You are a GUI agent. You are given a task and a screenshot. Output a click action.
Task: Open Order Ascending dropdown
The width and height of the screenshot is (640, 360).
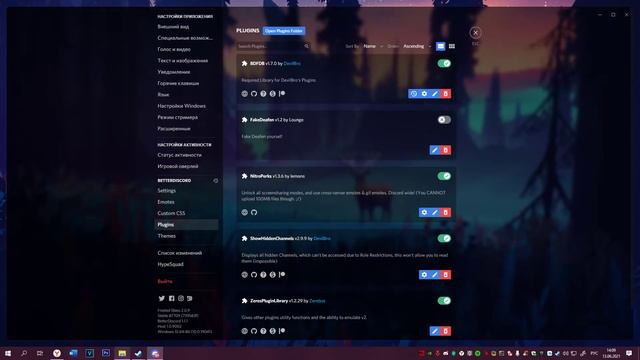417,46
